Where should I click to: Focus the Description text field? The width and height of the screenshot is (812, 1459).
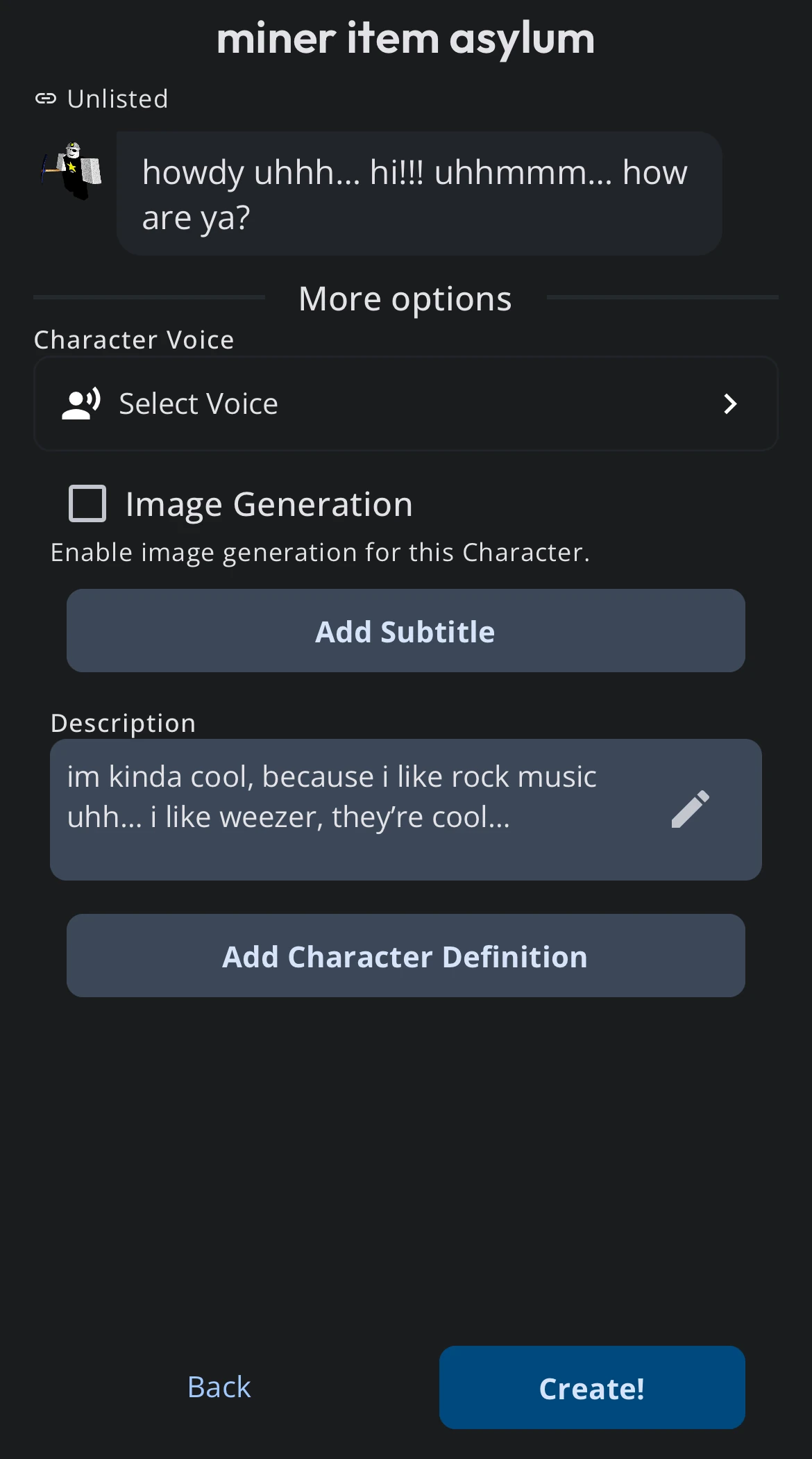[x=347, y=809]
